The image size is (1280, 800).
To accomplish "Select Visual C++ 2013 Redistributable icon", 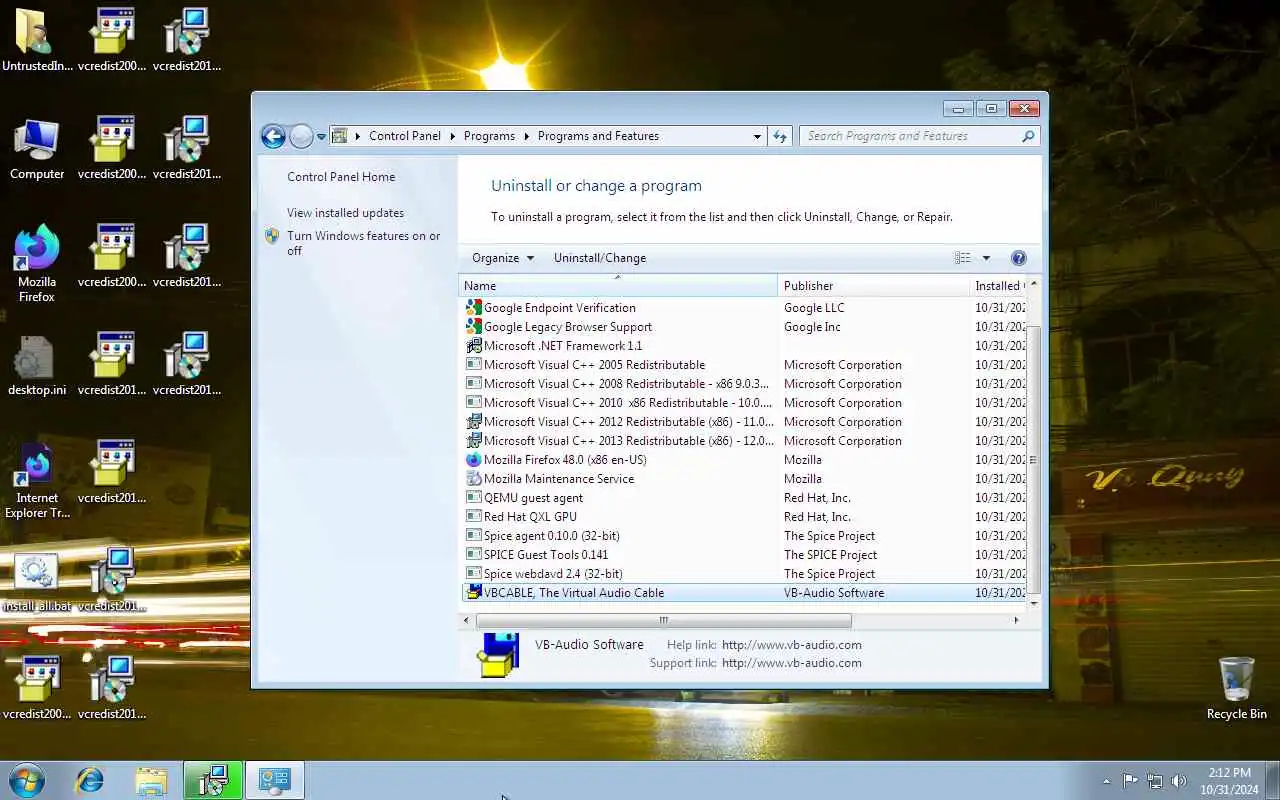I will [474, 441].
